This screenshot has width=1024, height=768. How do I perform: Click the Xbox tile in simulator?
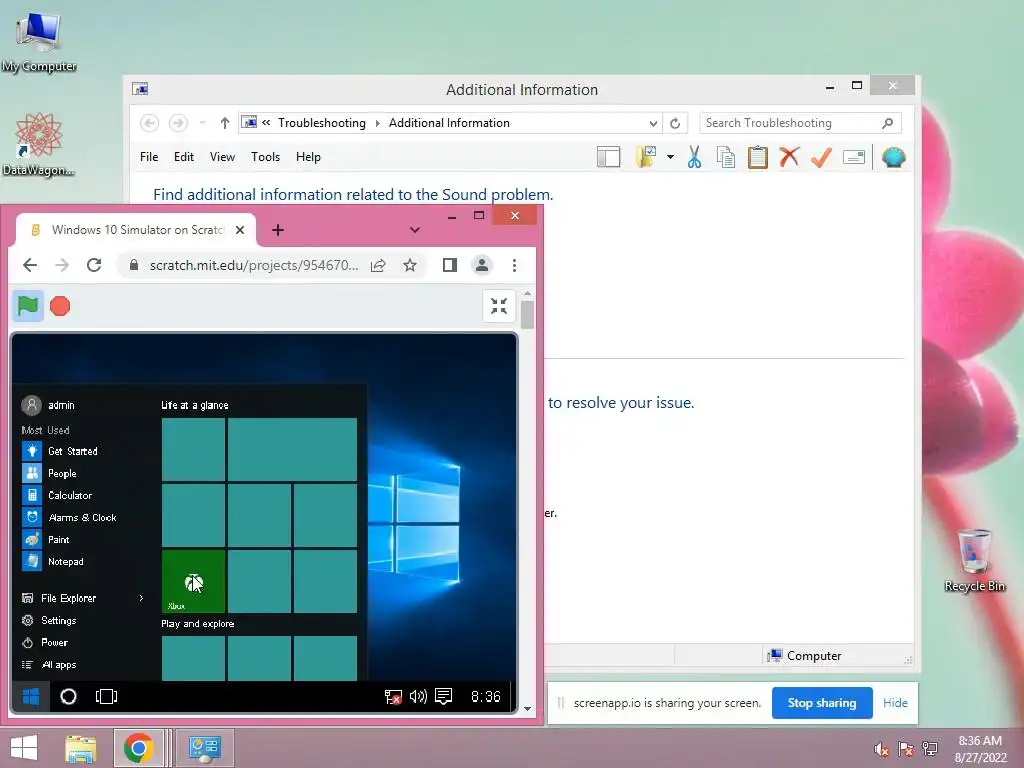[193, 581]
